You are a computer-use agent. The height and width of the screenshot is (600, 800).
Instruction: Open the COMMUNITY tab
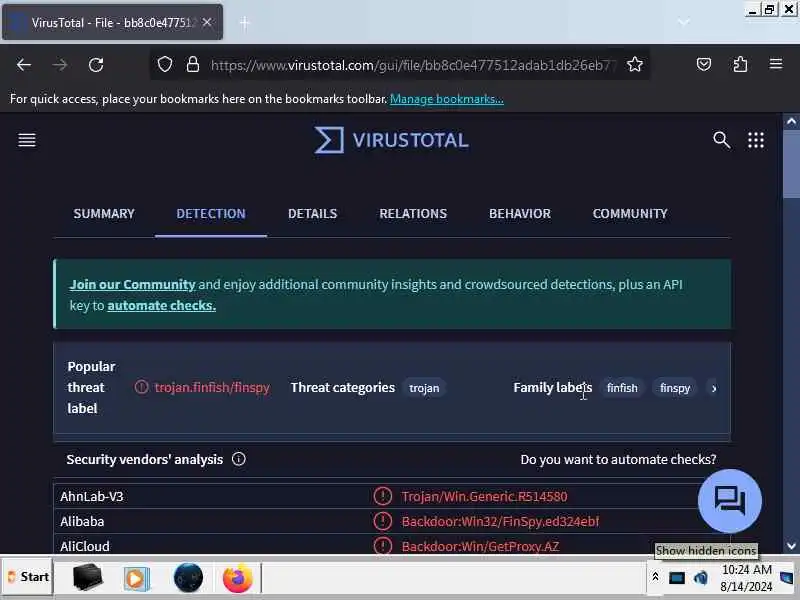(x=630, y=214)
